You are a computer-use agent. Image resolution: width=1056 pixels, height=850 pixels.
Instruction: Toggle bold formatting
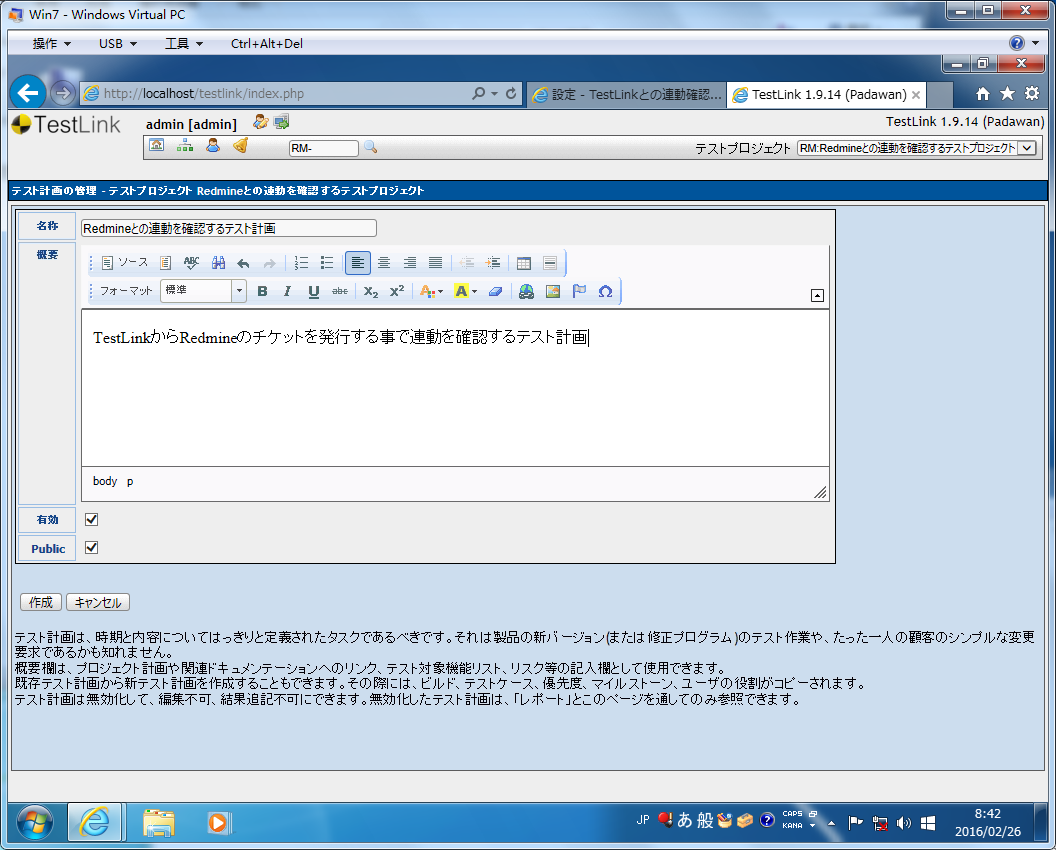pos(263,291)
